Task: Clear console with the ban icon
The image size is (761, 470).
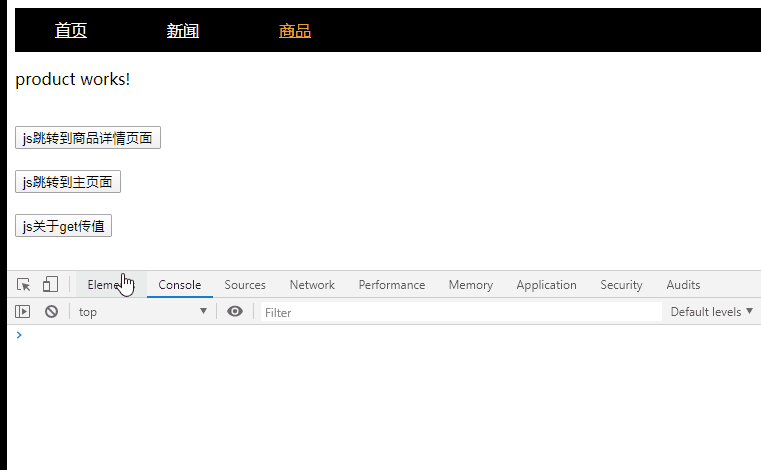Action: pos(51,312)
